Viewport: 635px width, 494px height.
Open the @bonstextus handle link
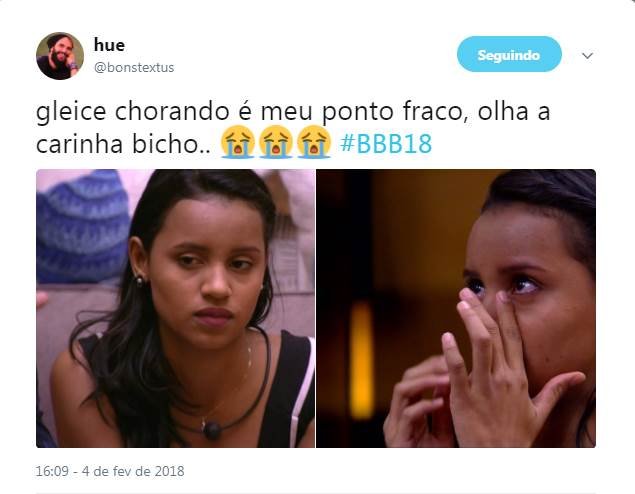pos(134,67)
